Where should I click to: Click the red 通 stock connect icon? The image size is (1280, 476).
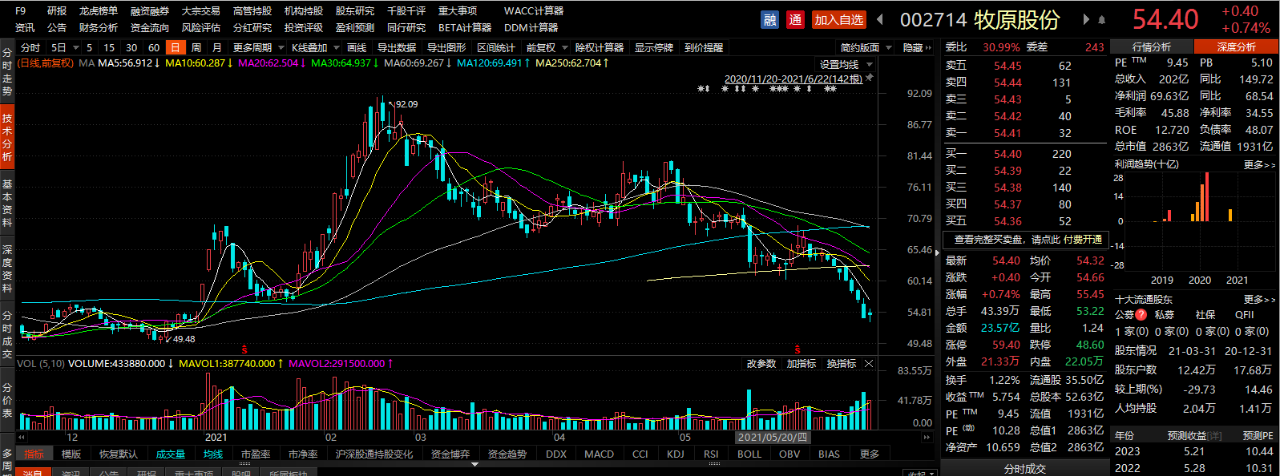tap(794, 19)
